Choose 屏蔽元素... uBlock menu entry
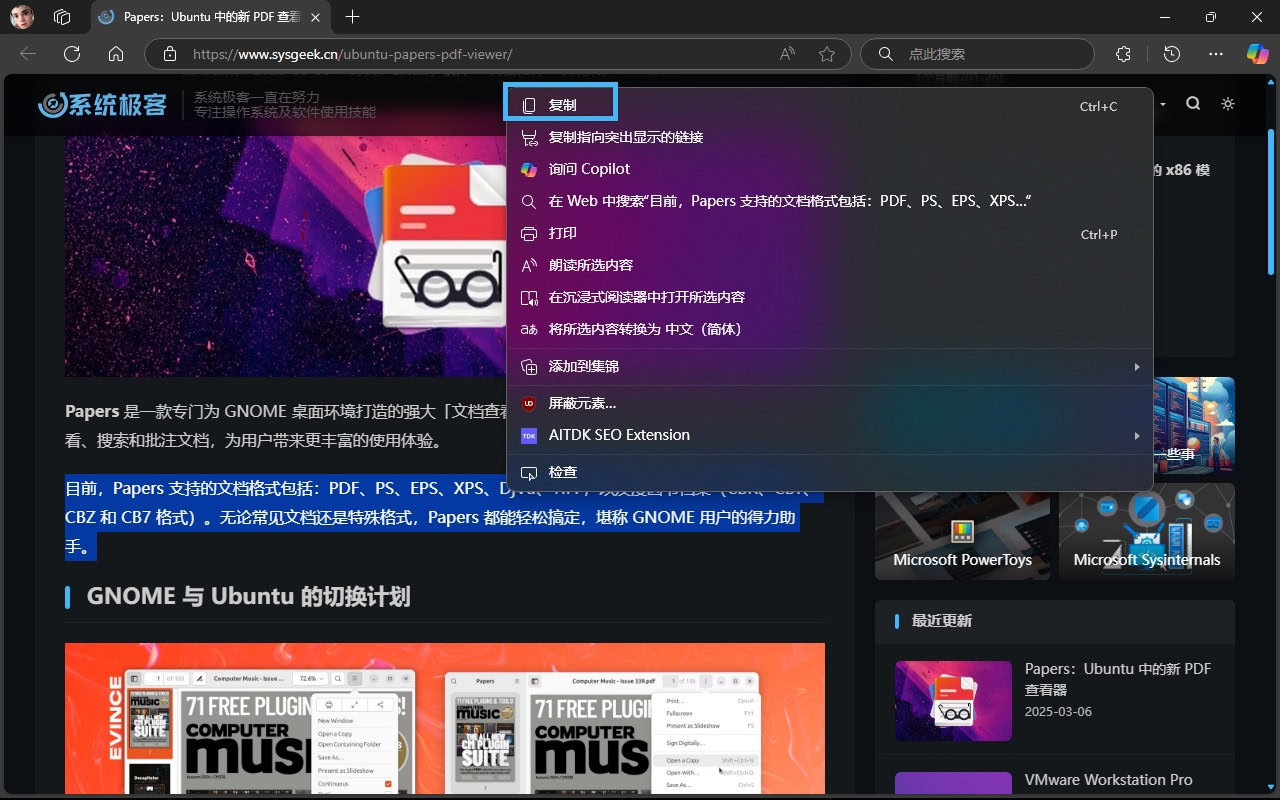Screen dimensions: 1280x800 tap(830, 403)
